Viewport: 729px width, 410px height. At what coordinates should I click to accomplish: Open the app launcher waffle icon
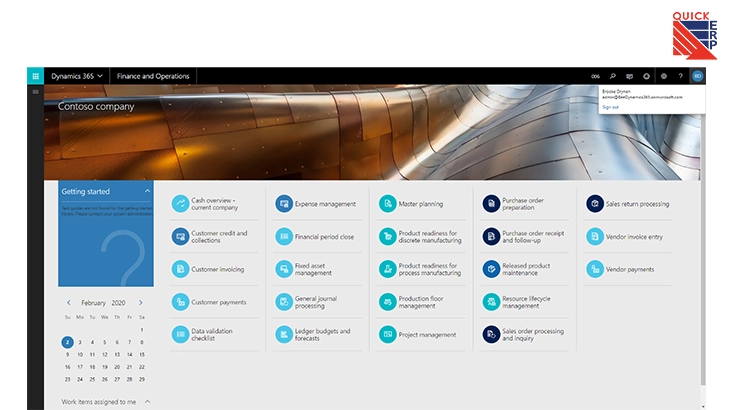[35, 76]
